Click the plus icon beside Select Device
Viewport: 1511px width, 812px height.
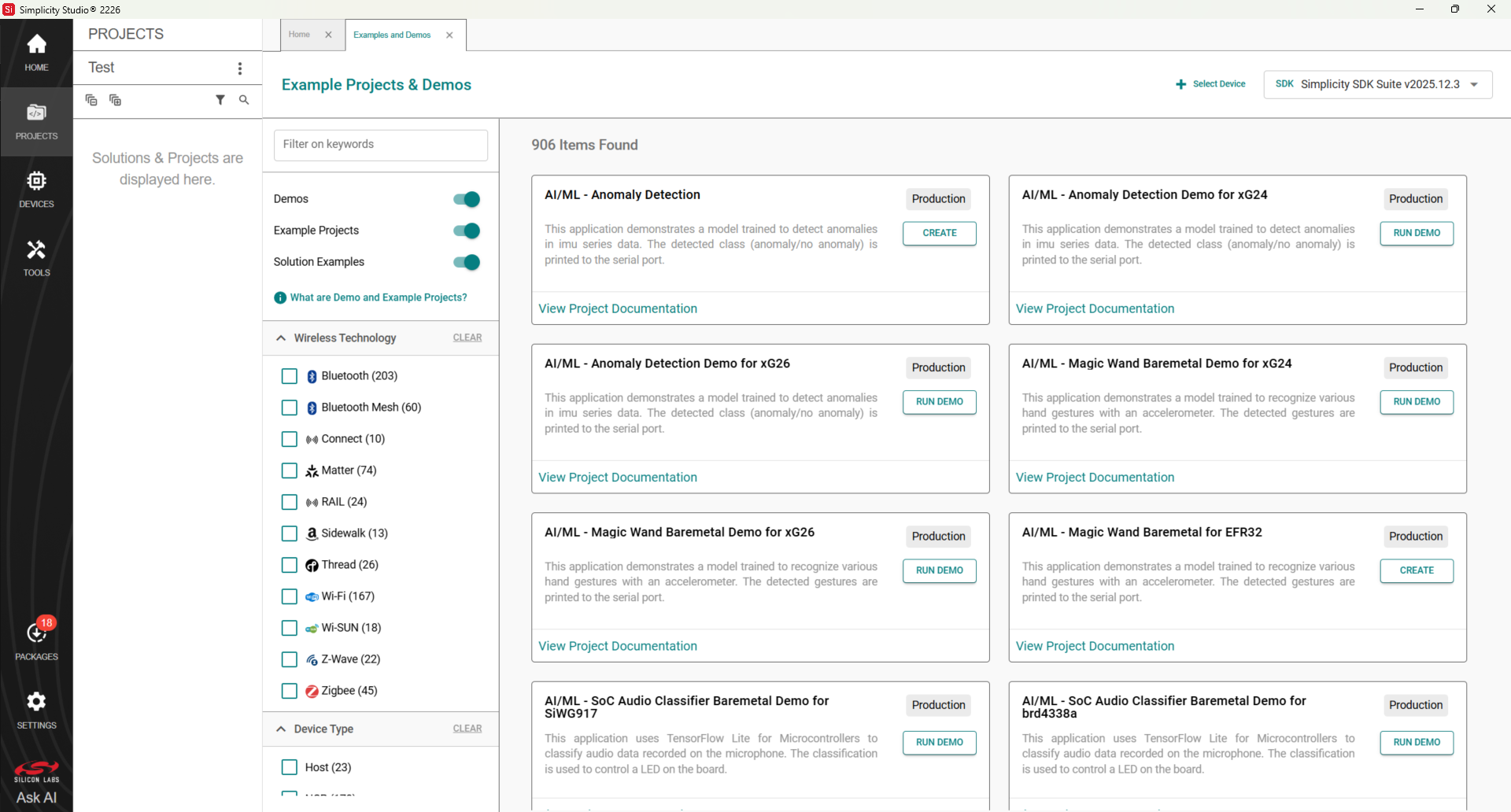point(1180,84)
